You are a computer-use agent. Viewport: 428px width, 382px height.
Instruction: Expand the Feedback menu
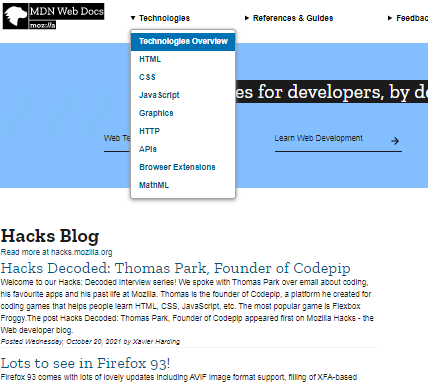(408, 18)
